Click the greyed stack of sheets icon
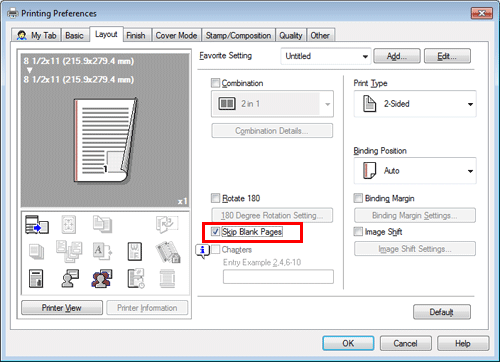This screenshot has height=362, width=500. [x=36, y=251]
